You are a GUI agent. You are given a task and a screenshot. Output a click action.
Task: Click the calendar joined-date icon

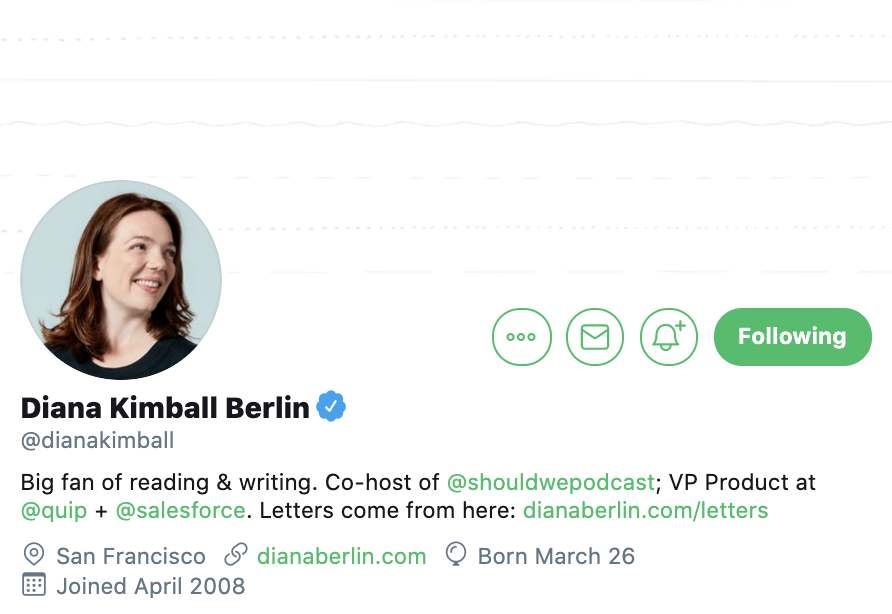coord(34,584)
